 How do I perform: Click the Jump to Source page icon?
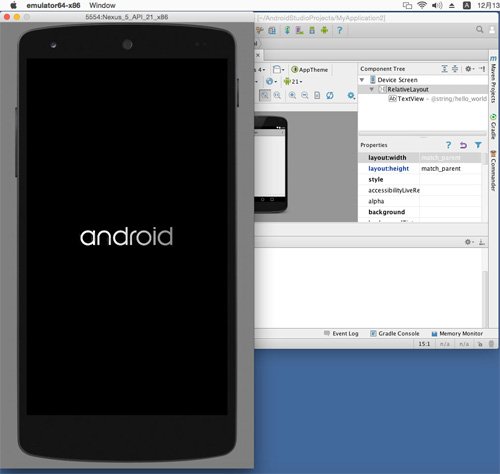click(317, 95)
